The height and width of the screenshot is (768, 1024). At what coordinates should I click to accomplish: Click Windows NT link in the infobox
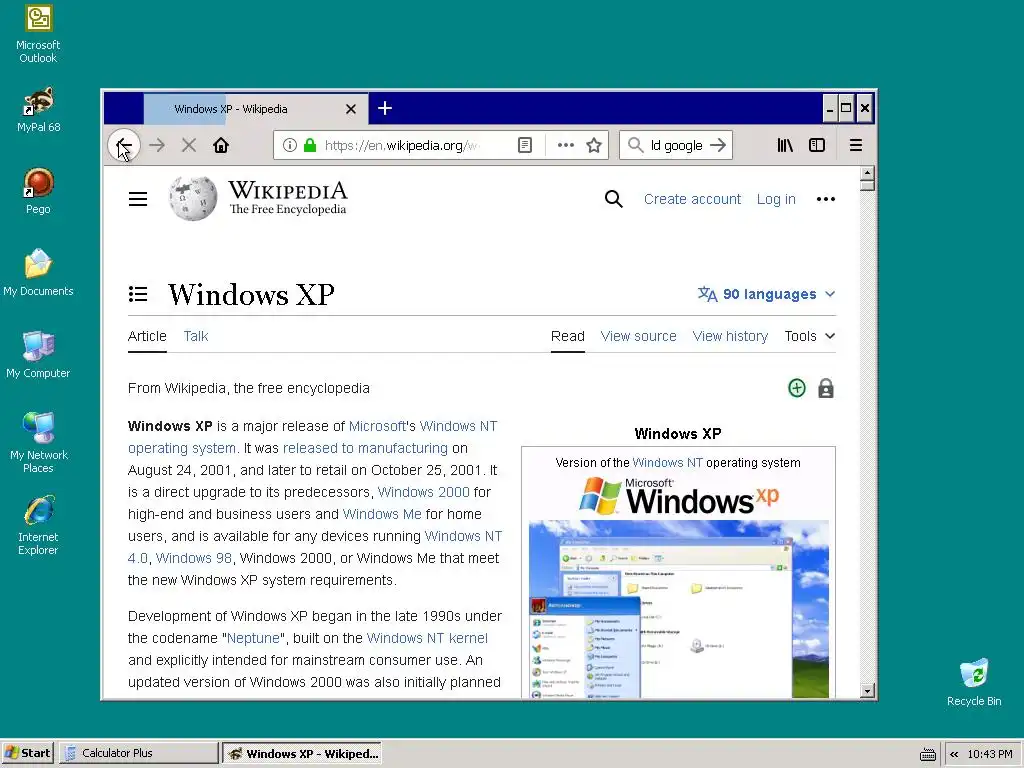click(667, 463)
